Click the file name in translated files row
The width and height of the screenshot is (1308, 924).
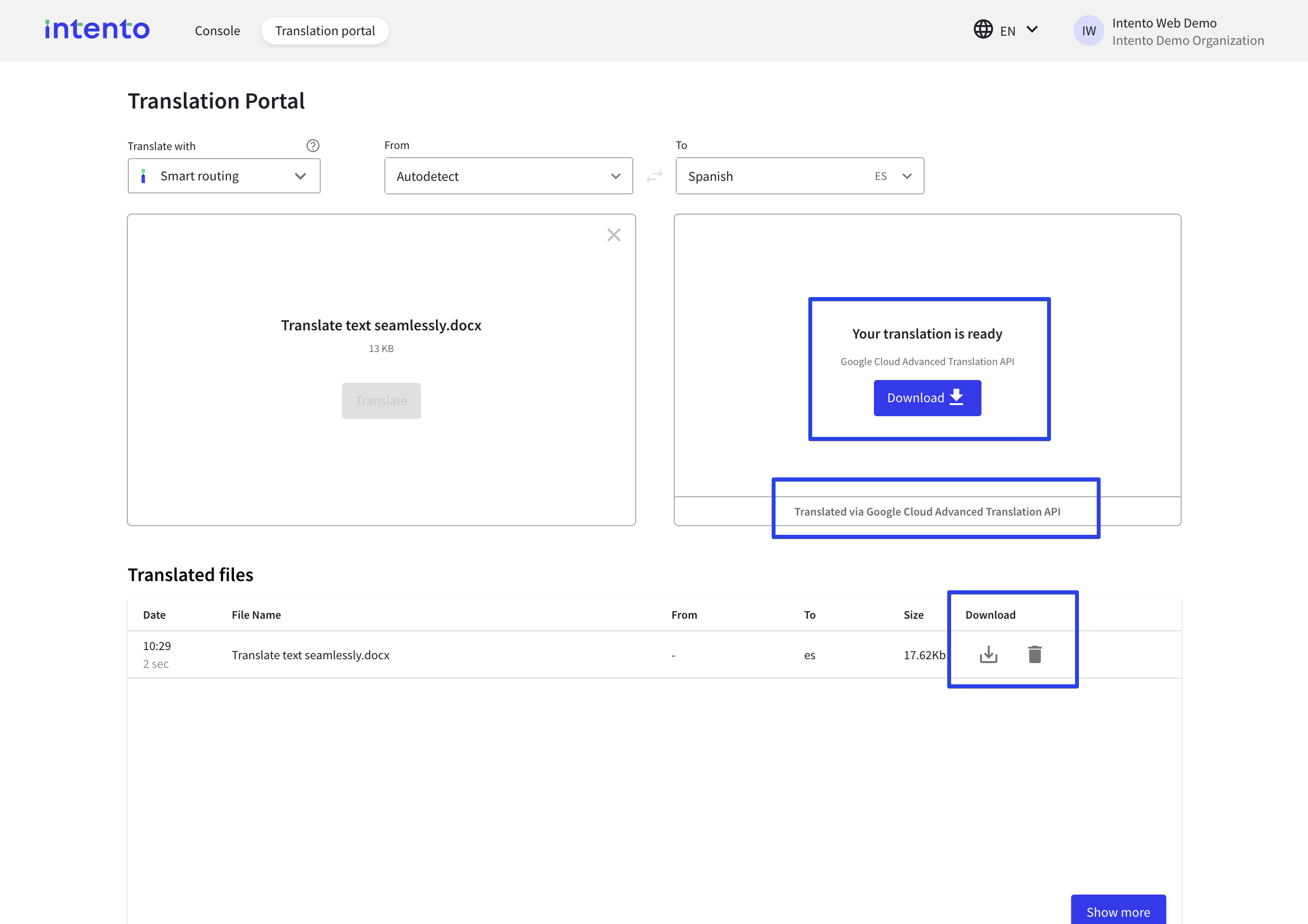tap(311, 655)
